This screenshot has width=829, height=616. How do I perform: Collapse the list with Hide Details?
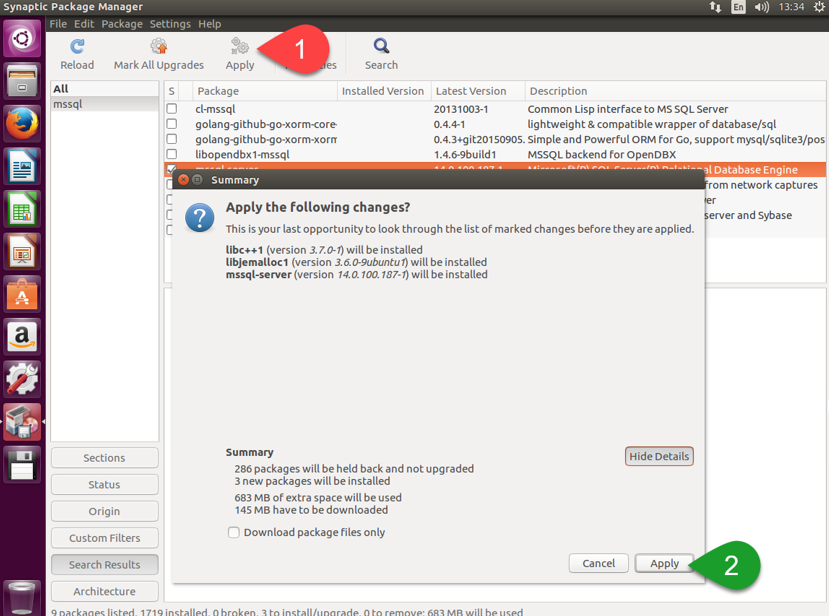(x=658, y=456)
